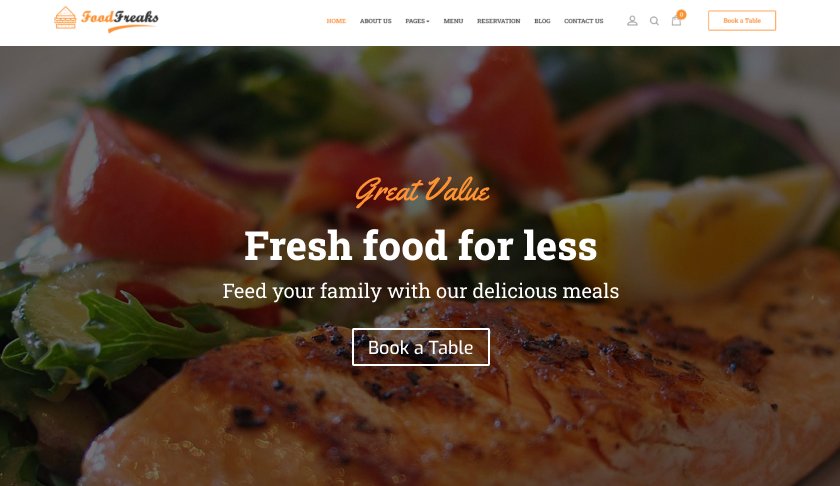Open the user account icon
Viewport: 840px width, 486px height.
[632, 21]
